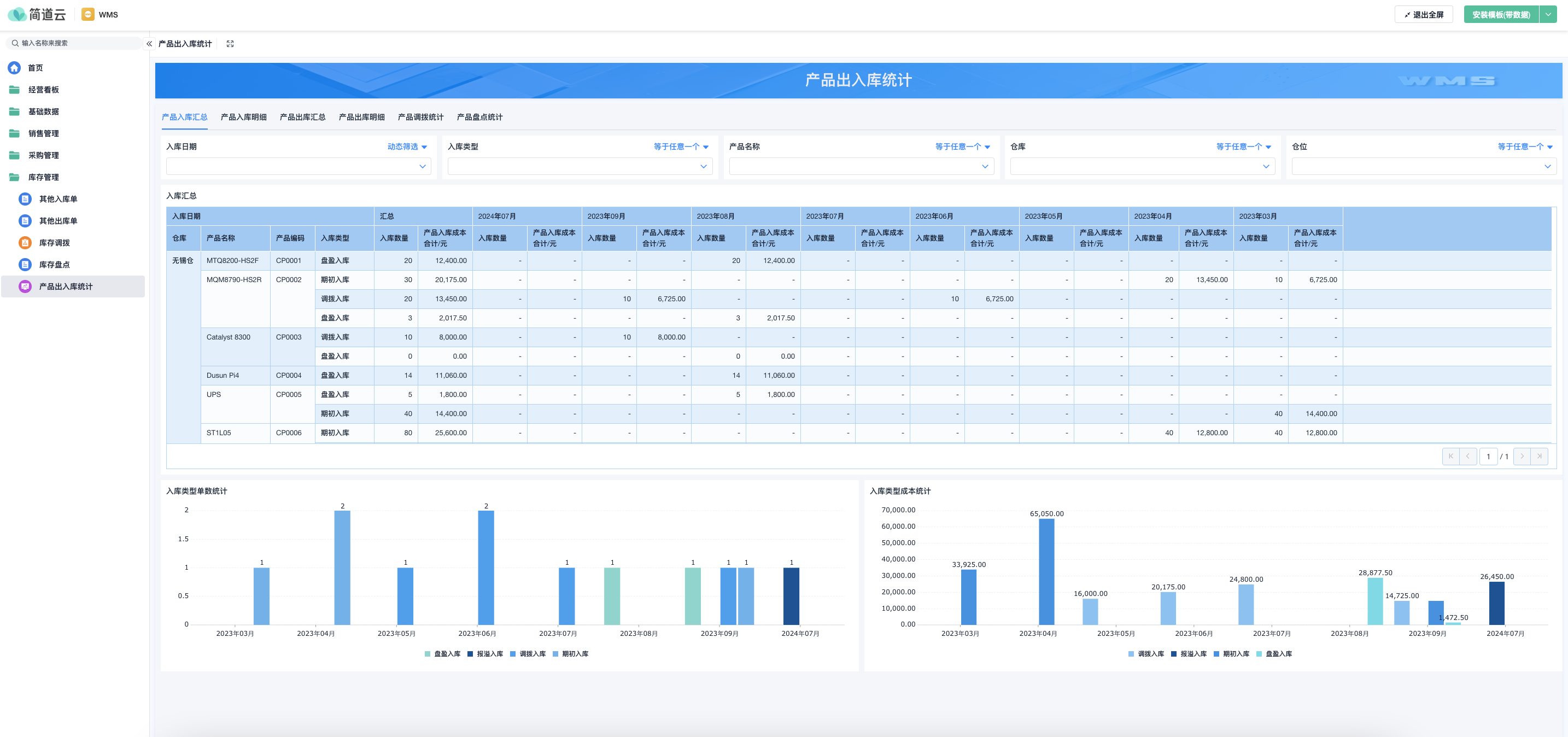The image size is (1568, 737).
Task: Open the 入库日期 filter dropdown
Action: point(299,166)
